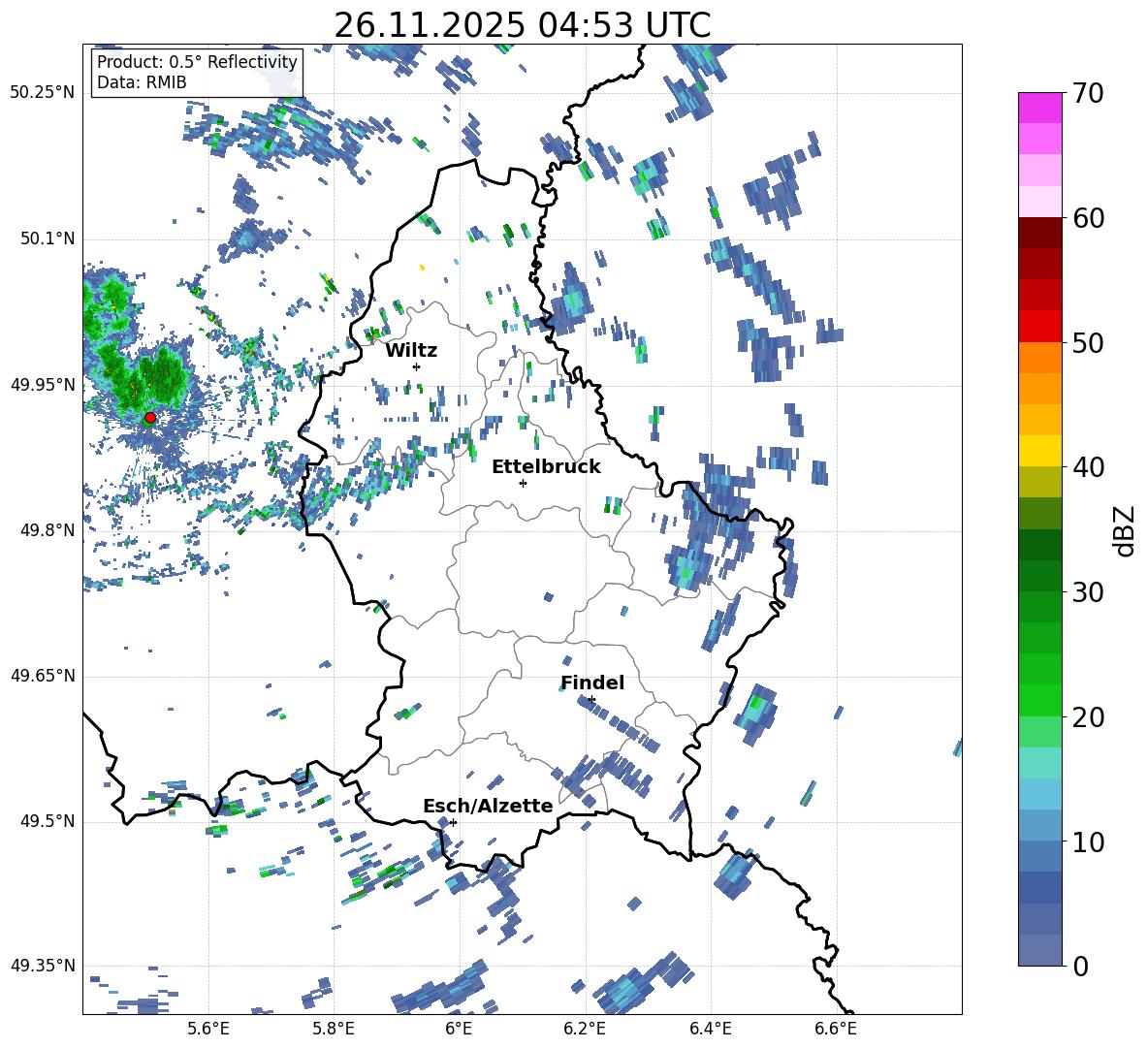Click the Data: RMIB text
Screen dimensions: 1148x1048
click(x=142, y=82)
